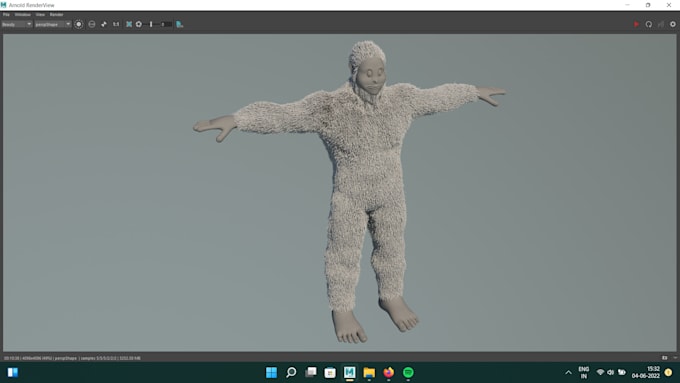
Task: Click the Maya icon in the taskbar
Action: click(350, 372)
